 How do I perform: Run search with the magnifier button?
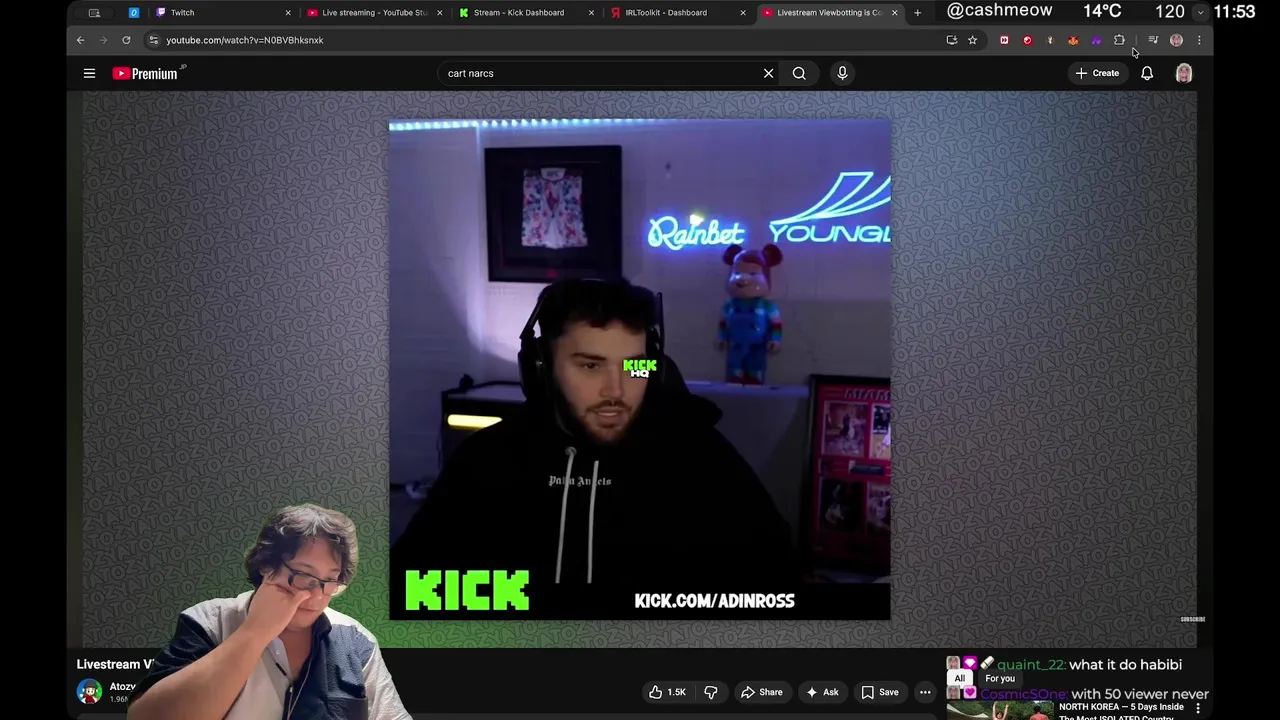(x=799, y=73)
